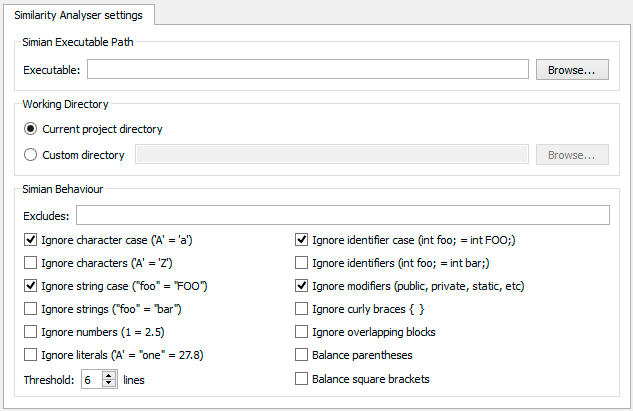
Task: Uncheck Ignore identifier case
Action: click(x=302, y=240)
